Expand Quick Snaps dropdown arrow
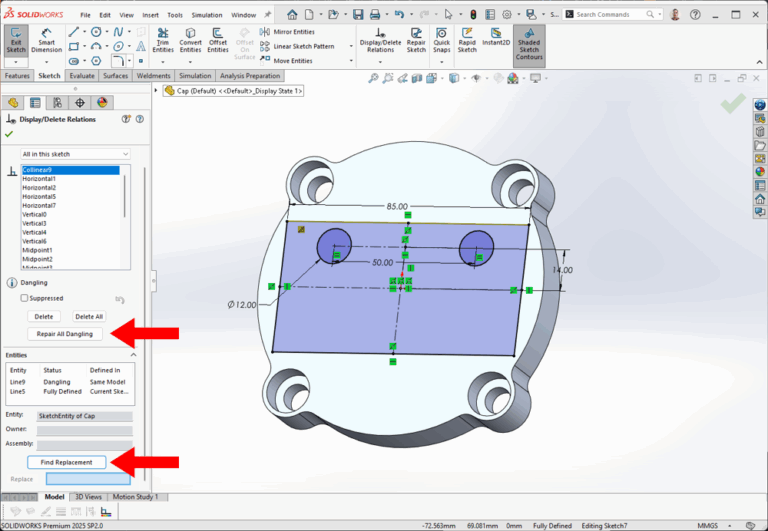Viewport: 768px width, 531px height. coord(441,62)
